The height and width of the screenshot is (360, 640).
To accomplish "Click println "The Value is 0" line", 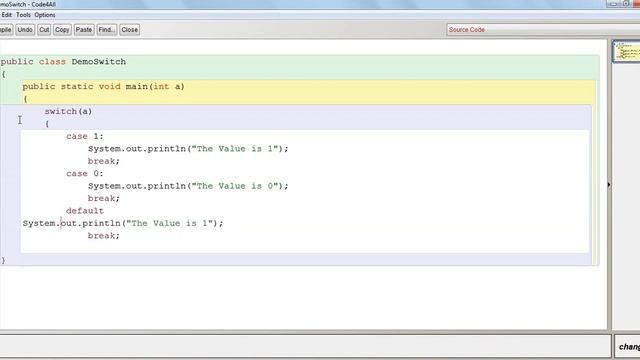I will (188, 186).
